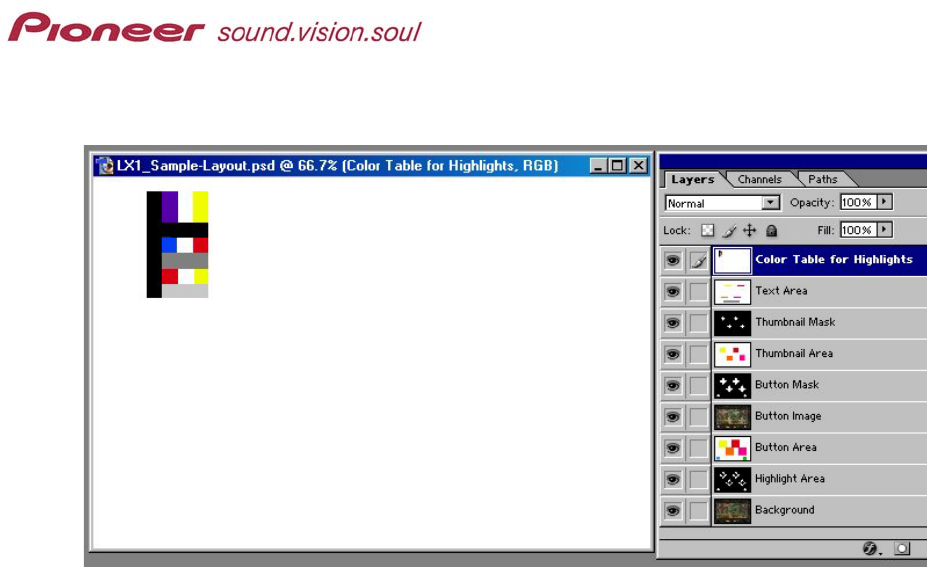
Task: Hide the Color Table for Highlights layer
Action: [x=673, y=260]
